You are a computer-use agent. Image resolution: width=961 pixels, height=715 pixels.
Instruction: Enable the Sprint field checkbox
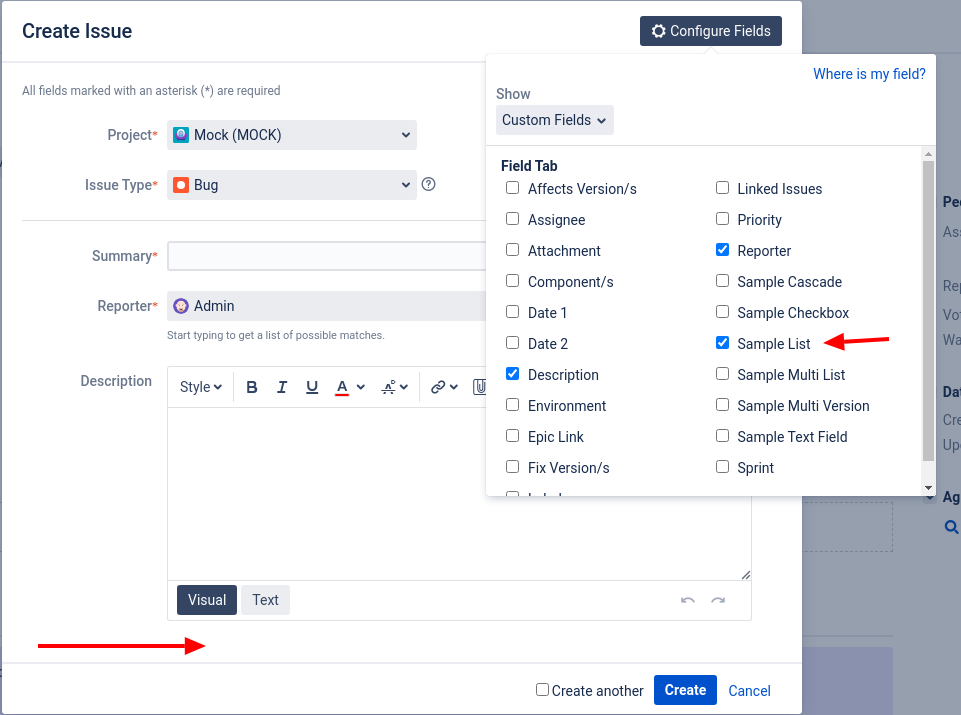pyautogui.click(x=723, y=467)
